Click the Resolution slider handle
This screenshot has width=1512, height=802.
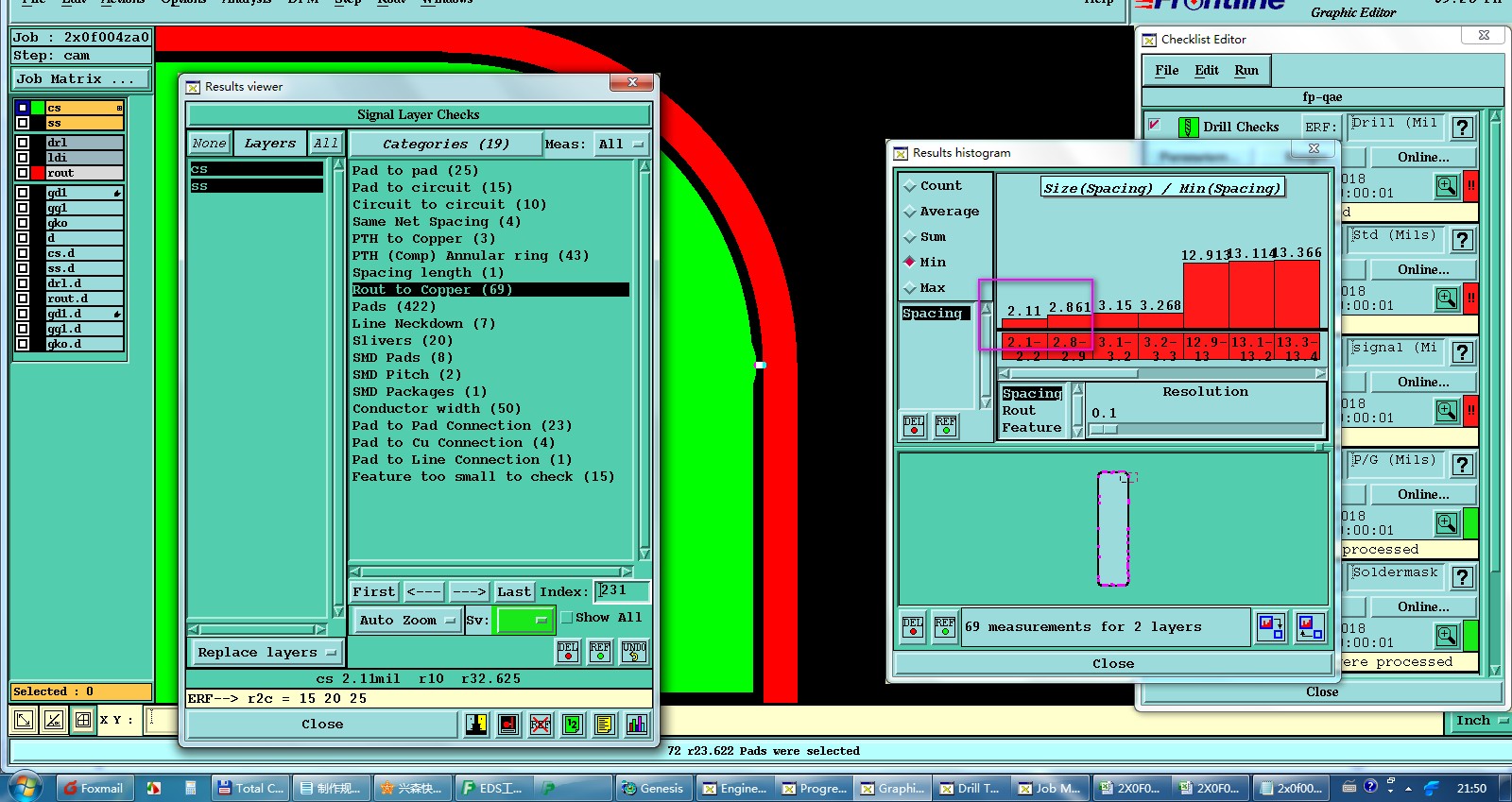(1104, 429)
